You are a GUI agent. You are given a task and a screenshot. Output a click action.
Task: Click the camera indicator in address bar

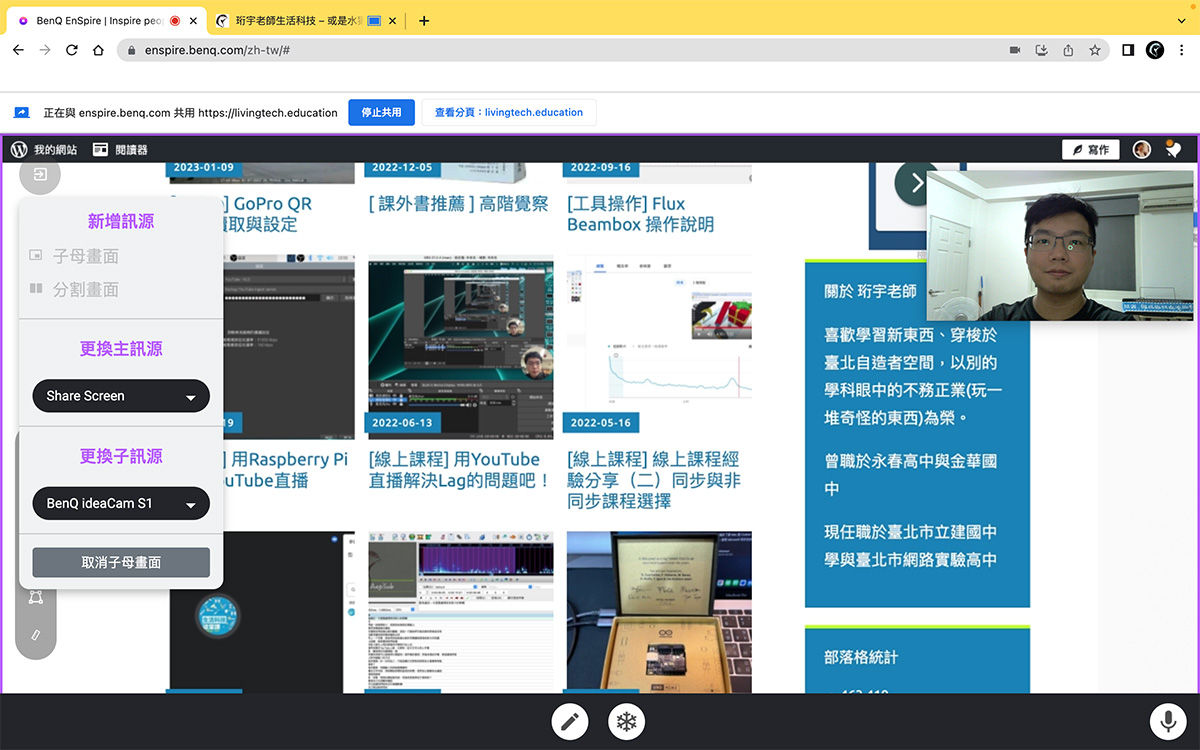click(x=1014, y=50)
